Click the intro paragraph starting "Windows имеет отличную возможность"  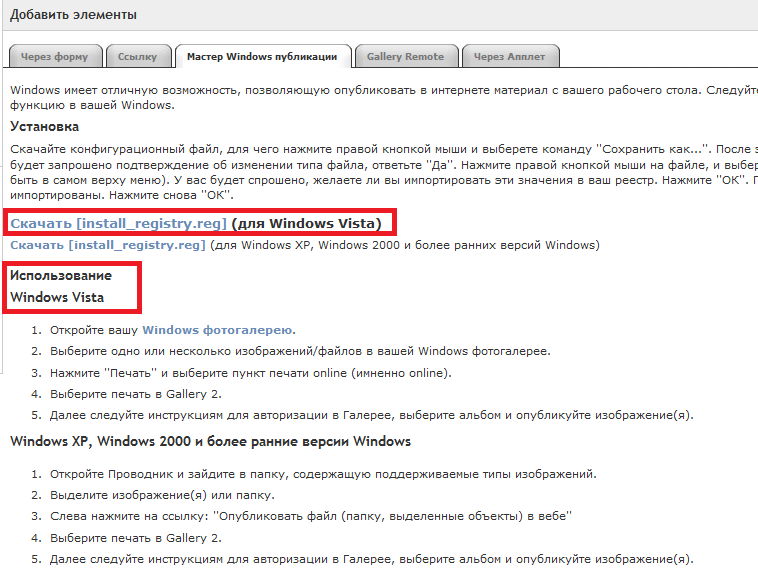pyautogui.click(x=384, y=98)
